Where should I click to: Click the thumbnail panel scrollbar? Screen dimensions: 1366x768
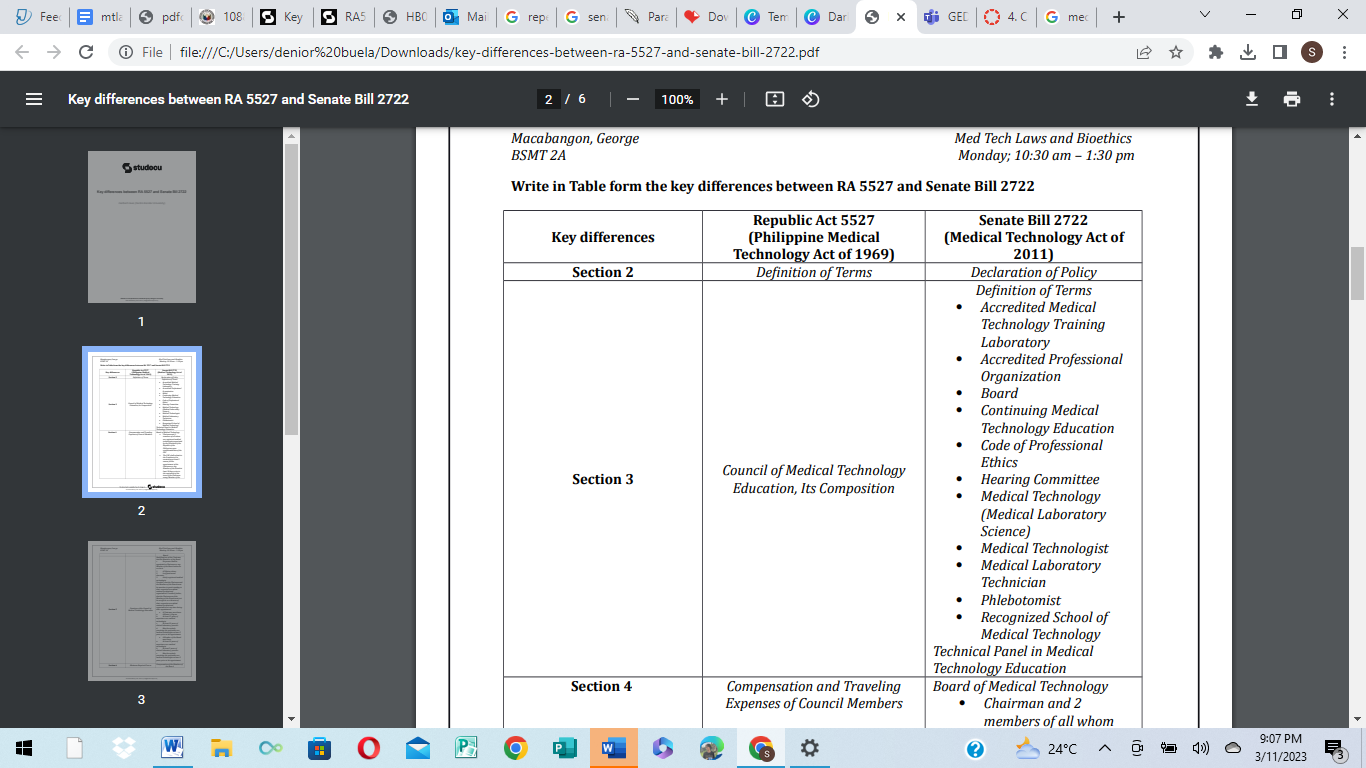coord(291,290)
